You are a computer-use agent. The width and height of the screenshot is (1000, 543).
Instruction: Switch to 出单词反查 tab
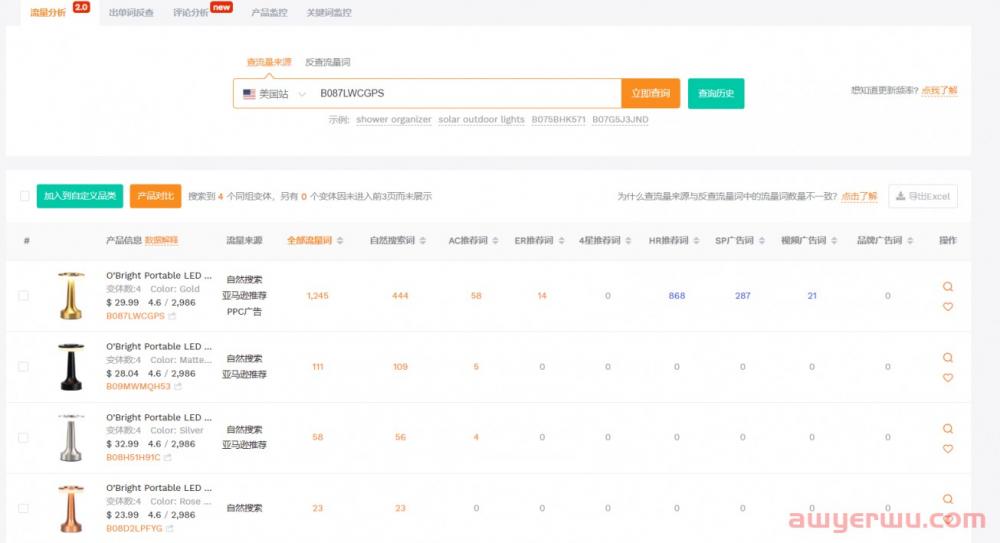[x=132, y=13]
